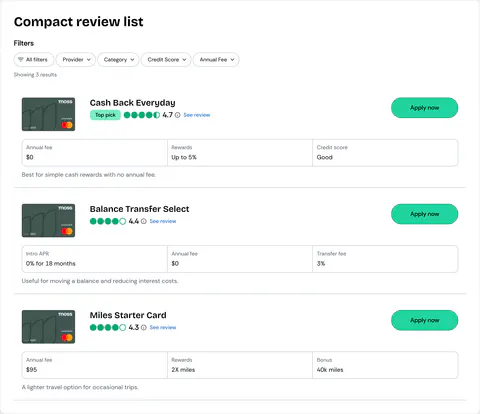This screenshot has height=414, width=480.
Task: Click the Balance Transfer Select rating circles
Action: point(108,221)
